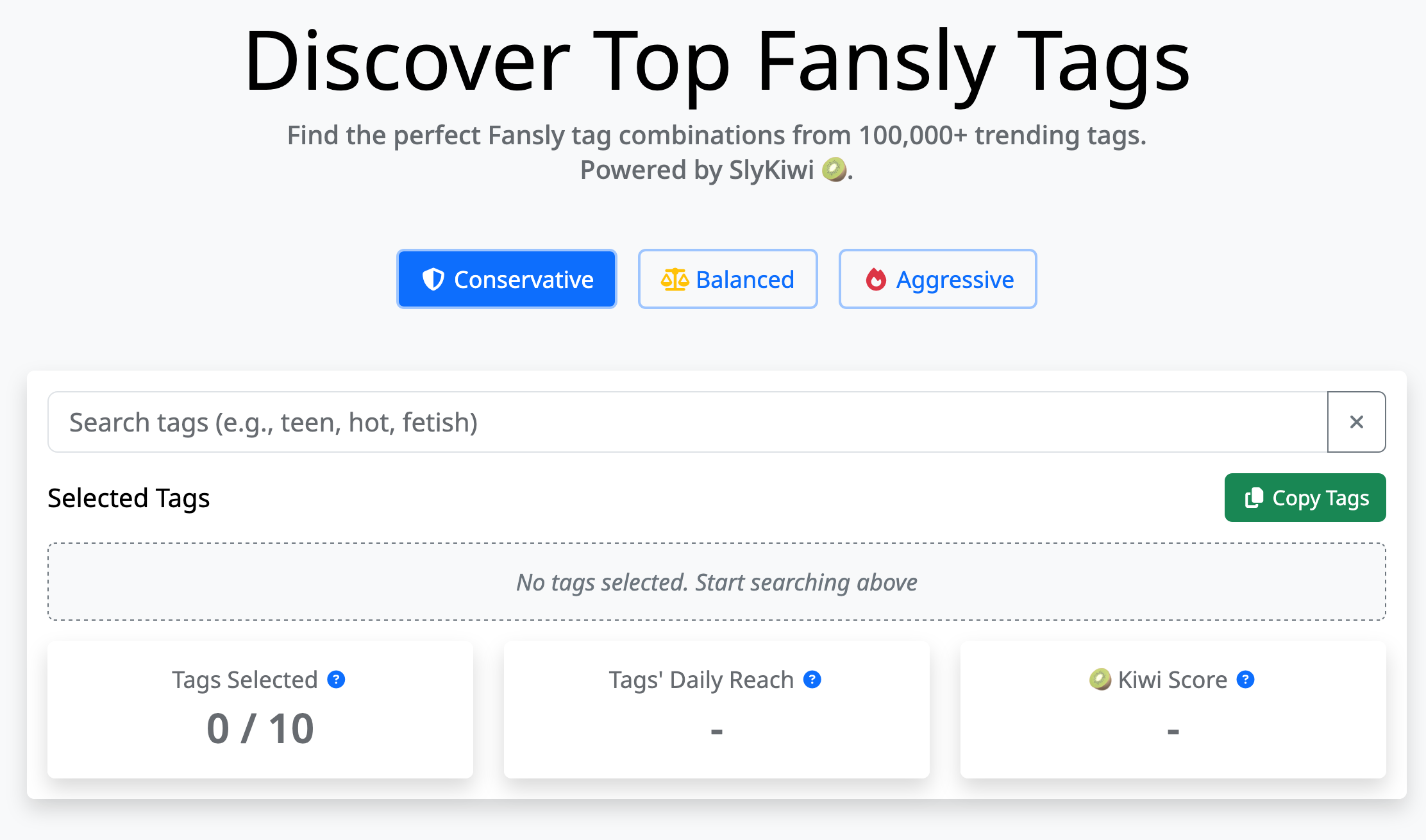
Task: Open the Kiwi Score help tooltip
Action: click(x=1245, y=680)
